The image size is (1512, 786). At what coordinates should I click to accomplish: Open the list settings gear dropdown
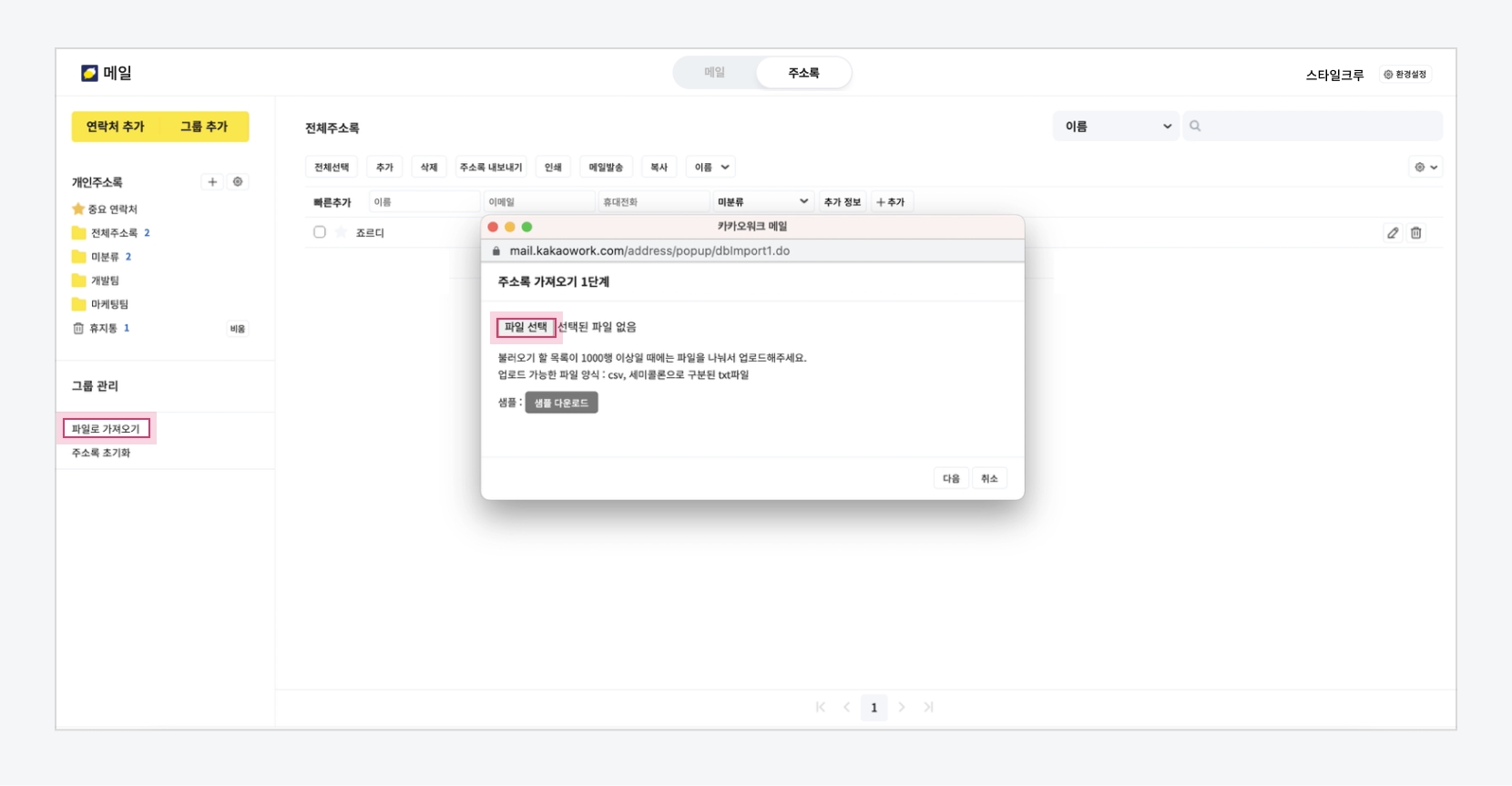(x=1425, y=168)
